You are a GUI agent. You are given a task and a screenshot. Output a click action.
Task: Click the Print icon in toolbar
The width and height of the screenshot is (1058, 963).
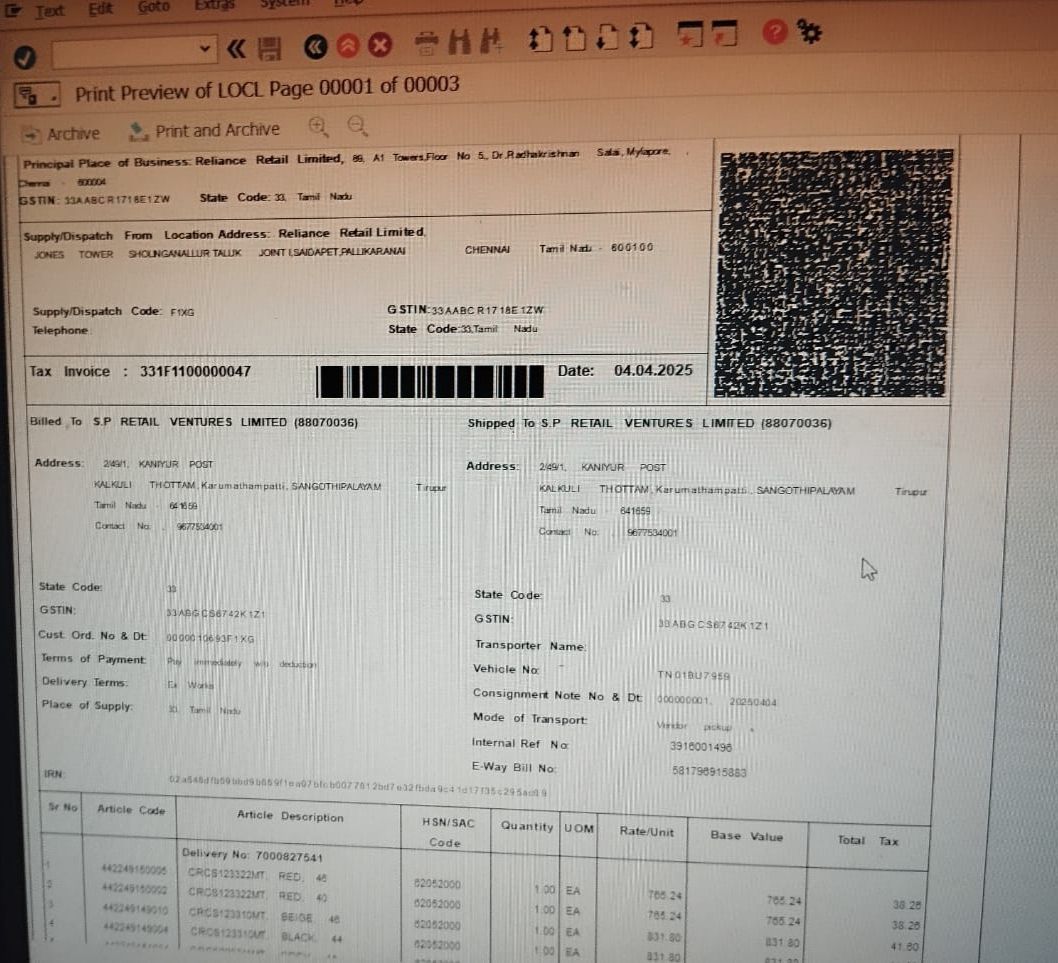tap(427, 42)
